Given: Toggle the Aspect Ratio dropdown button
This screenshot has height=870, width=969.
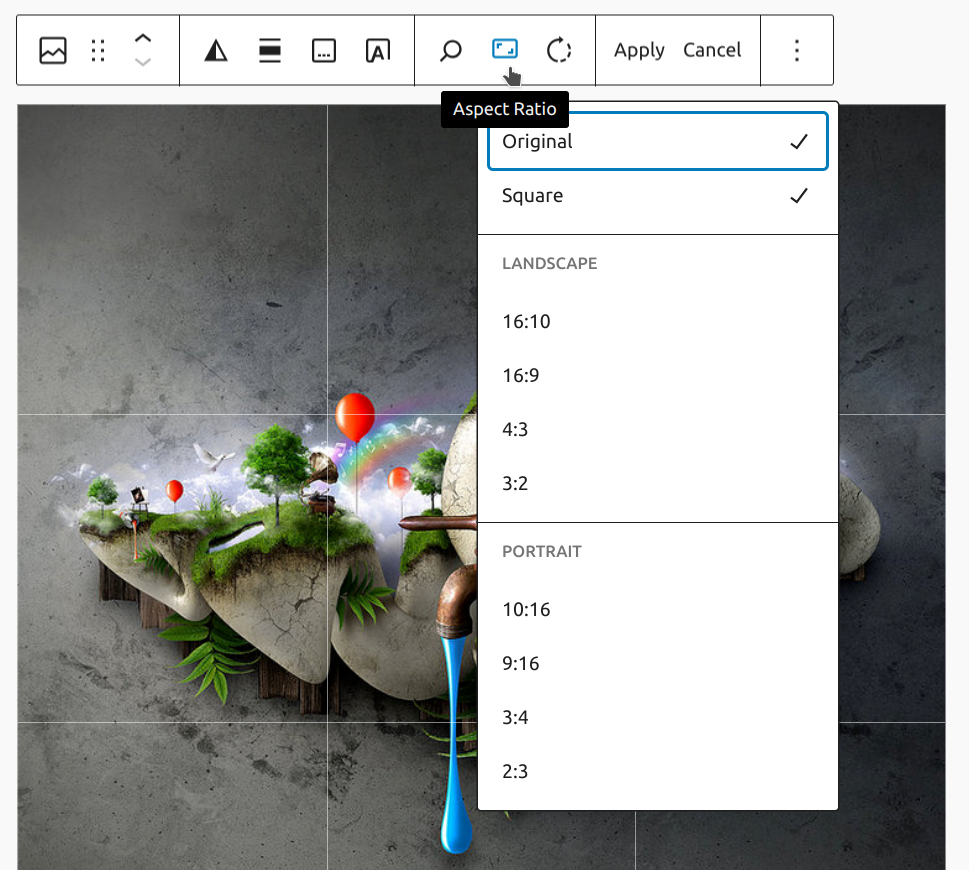Looking at the screenshot, I should coord(505,50).
